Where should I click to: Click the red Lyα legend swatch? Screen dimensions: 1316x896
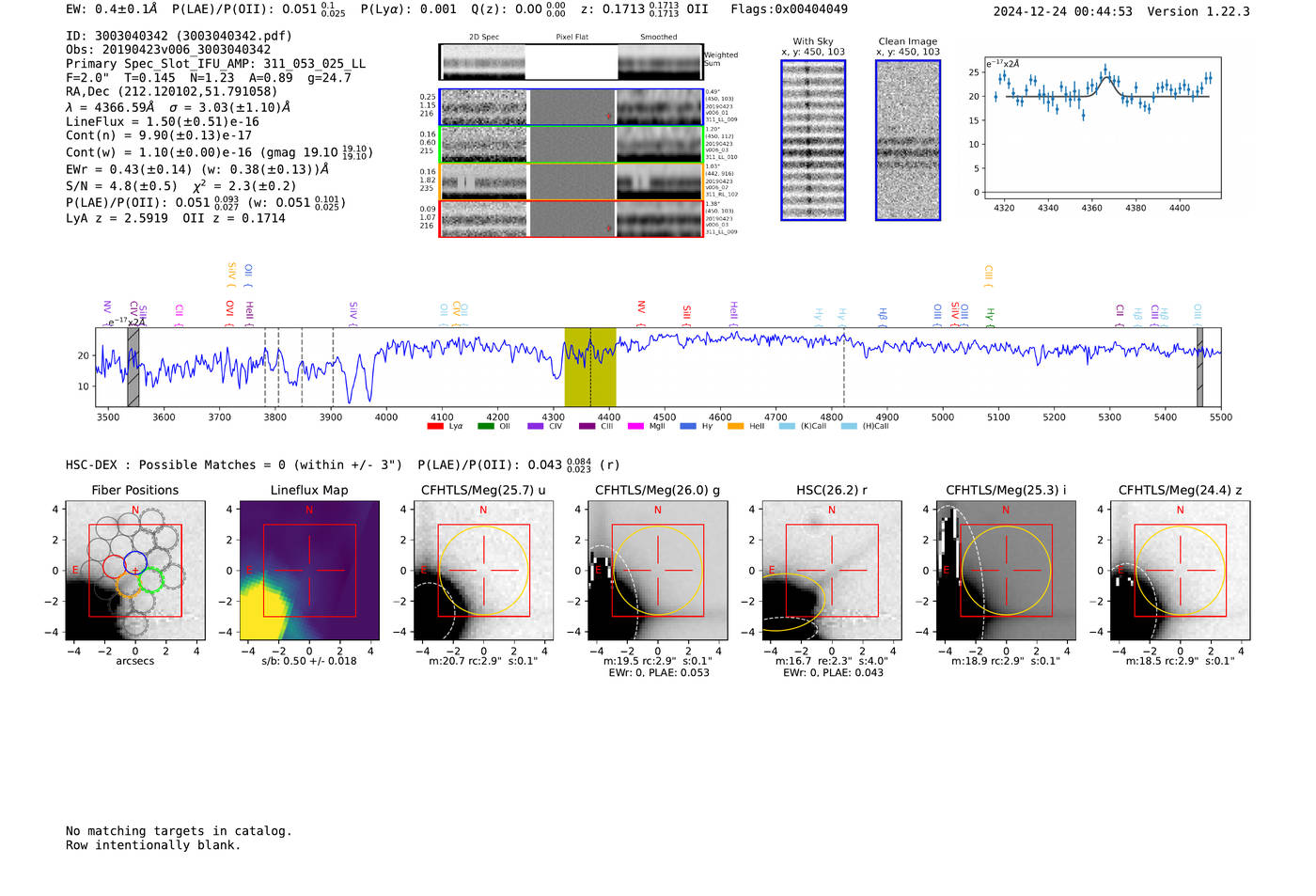(x=434, y=426)
